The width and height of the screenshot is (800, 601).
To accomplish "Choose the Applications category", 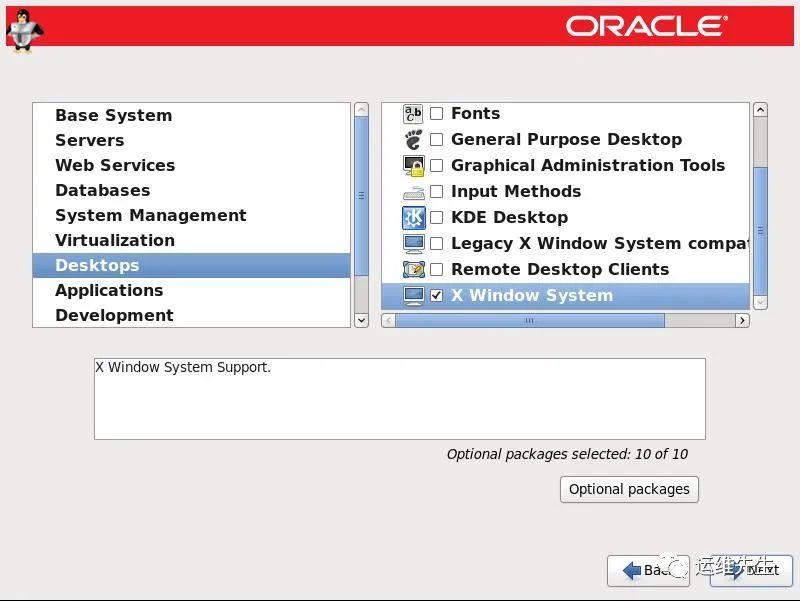I will [191, 290].
